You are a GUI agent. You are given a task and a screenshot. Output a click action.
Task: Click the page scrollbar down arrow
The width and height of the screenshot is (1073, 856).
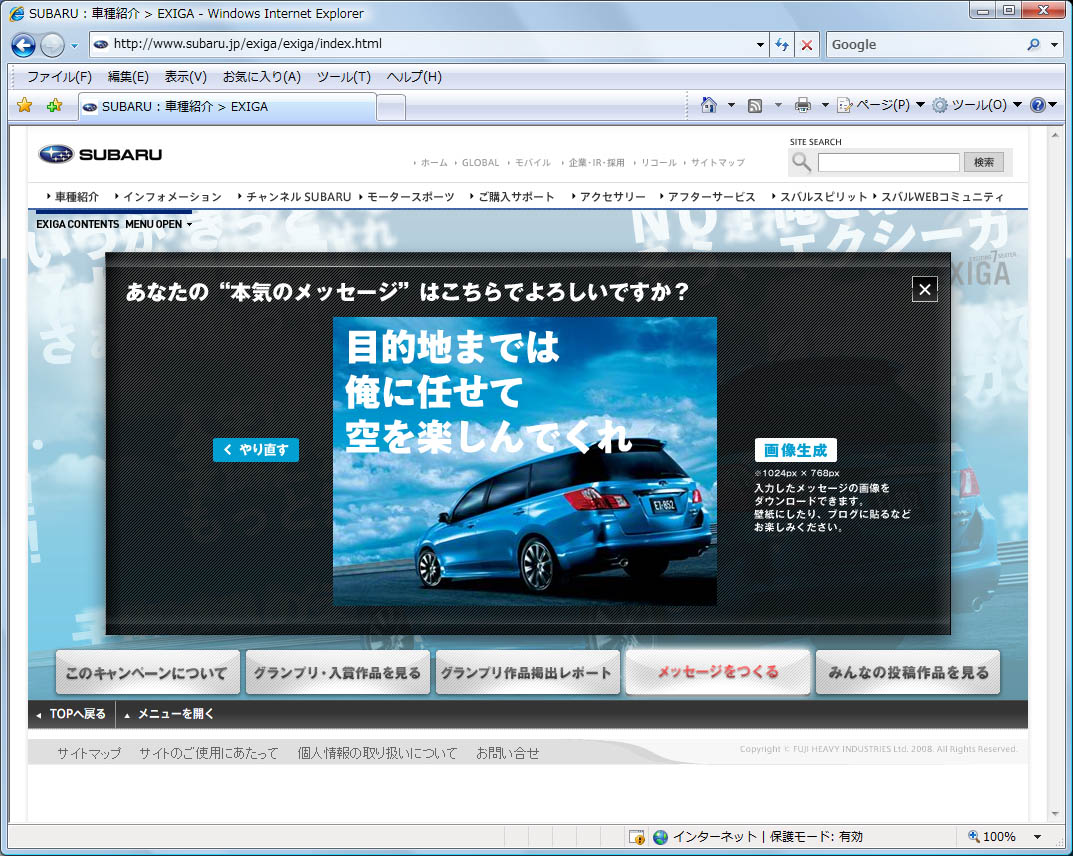(x=1055, y=814)
